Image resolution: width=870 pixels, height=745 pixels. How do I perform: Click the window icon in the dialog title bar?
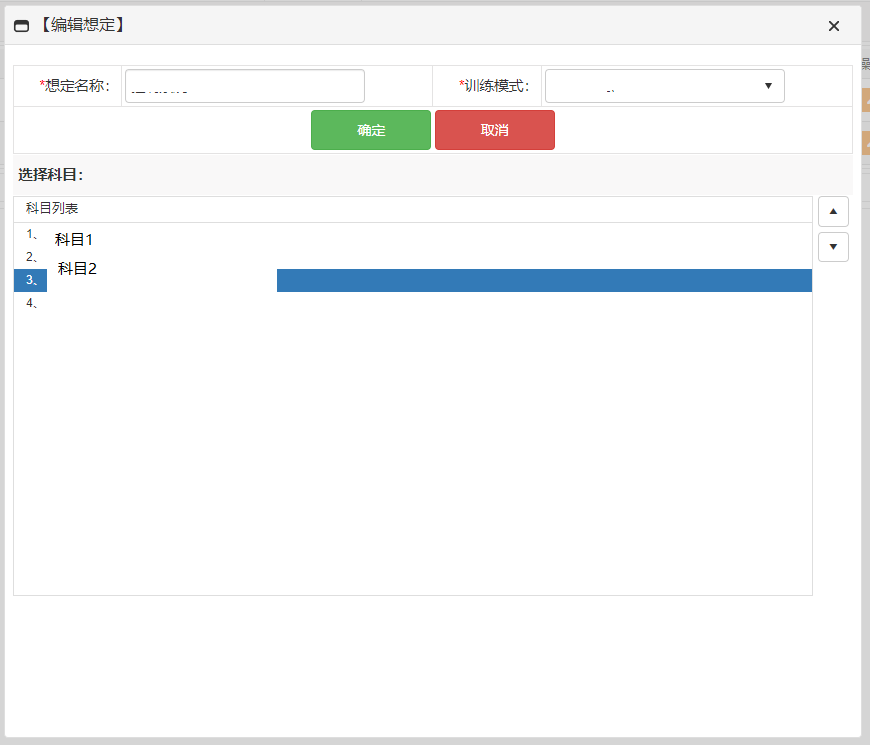click(x=22, y=26)
